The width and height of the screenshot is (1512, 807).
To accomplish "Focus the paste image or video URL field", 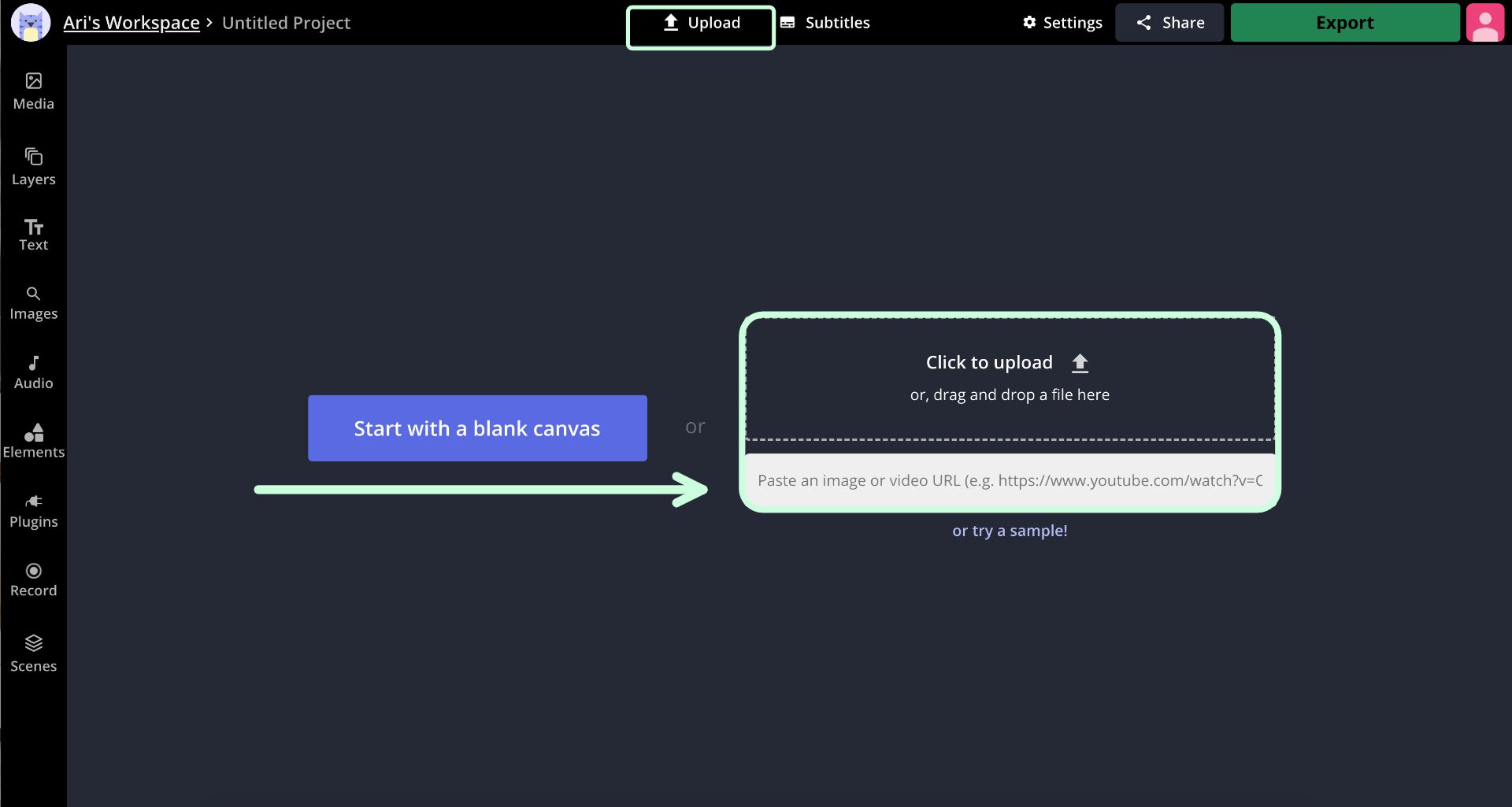I will [x=1010, y=480].
